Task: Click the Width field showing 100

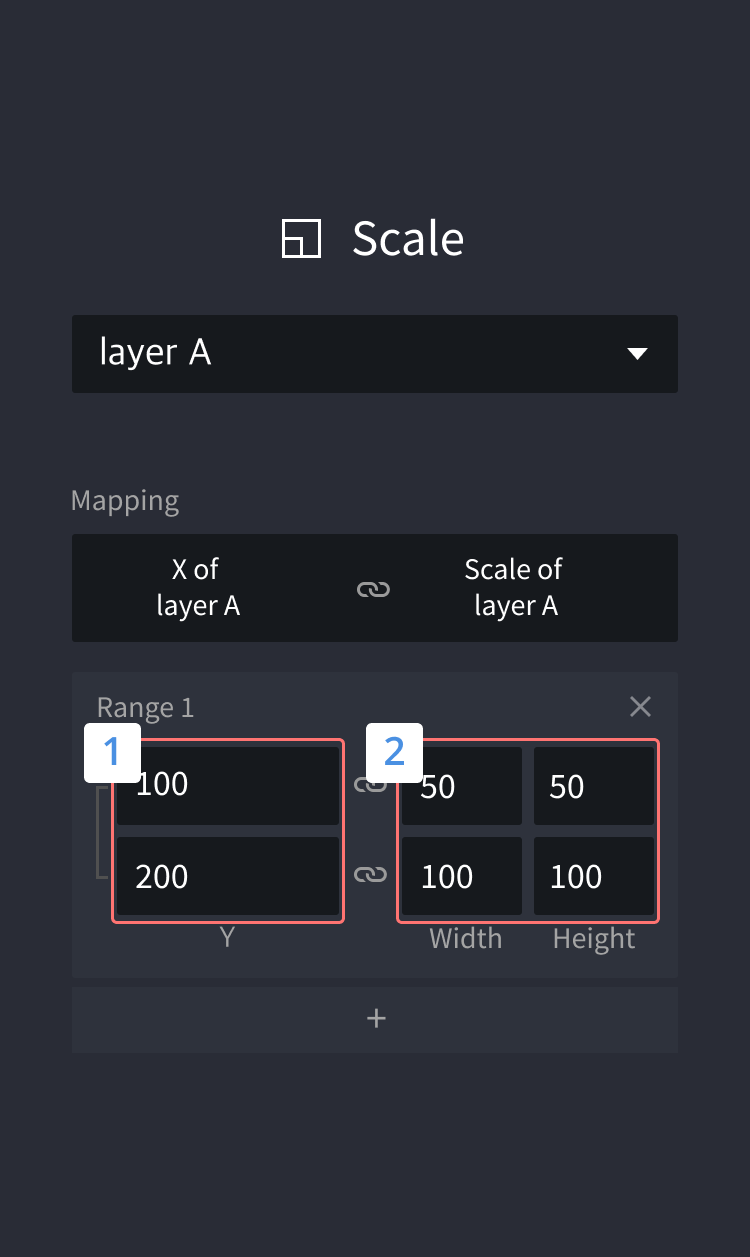Action: point(462,876)
